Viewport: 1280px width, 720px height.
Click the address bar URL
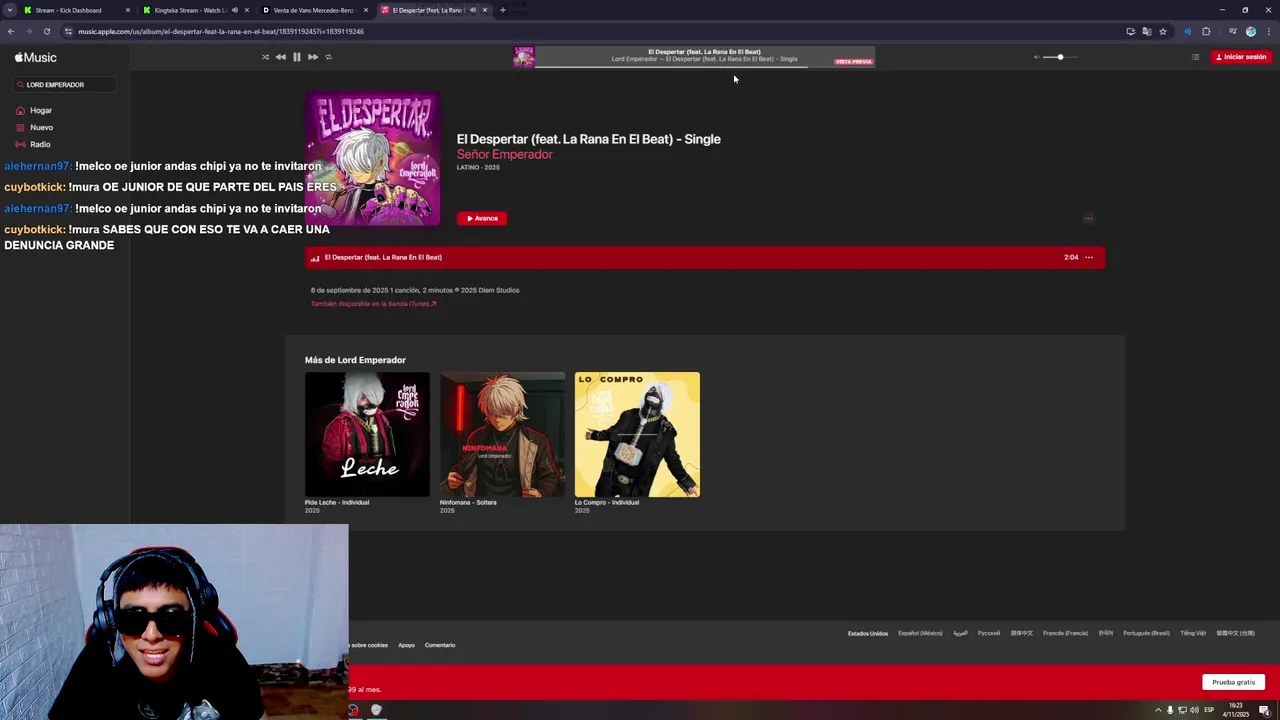coord(220,31)
